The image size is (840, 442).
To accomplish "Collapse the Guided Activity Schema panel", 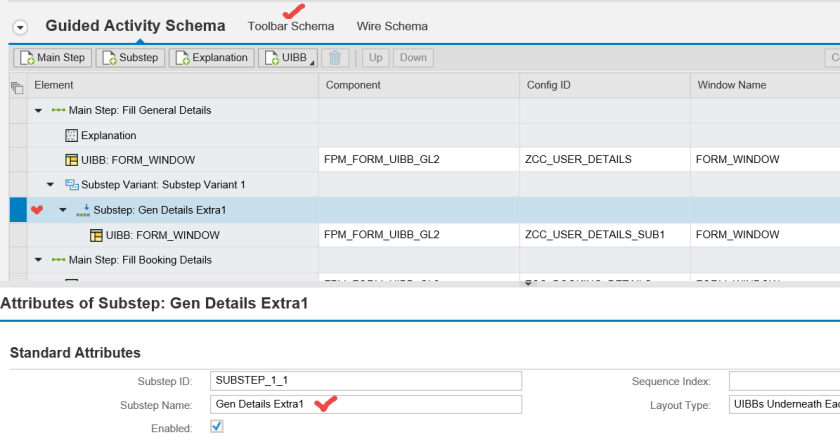I will (20, 28).
